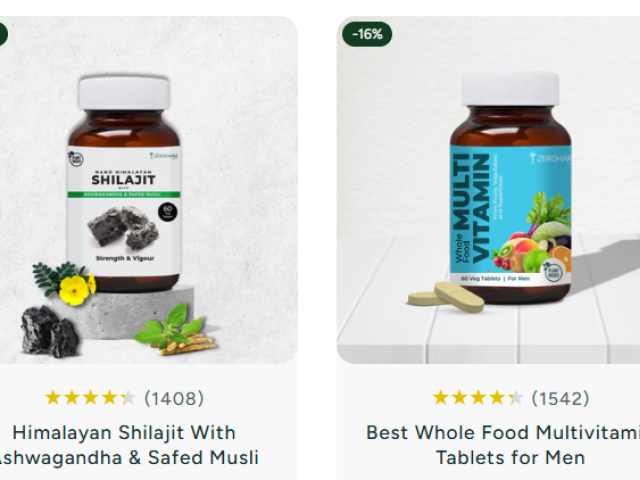The height and width of the screenshot is (480, 640).
Task: Open Best Whole Food Multivitamin Tablets link
Action: click(503, 445)
